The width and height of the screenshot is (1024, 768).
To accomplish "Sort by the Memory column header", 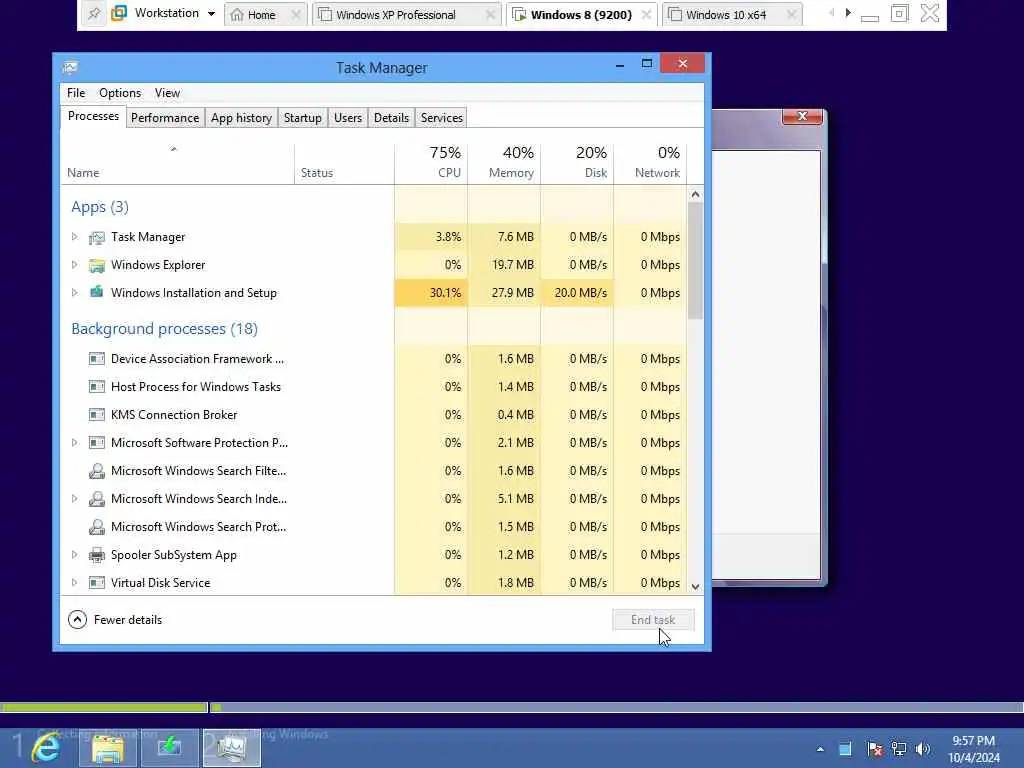I will [504, 162].
